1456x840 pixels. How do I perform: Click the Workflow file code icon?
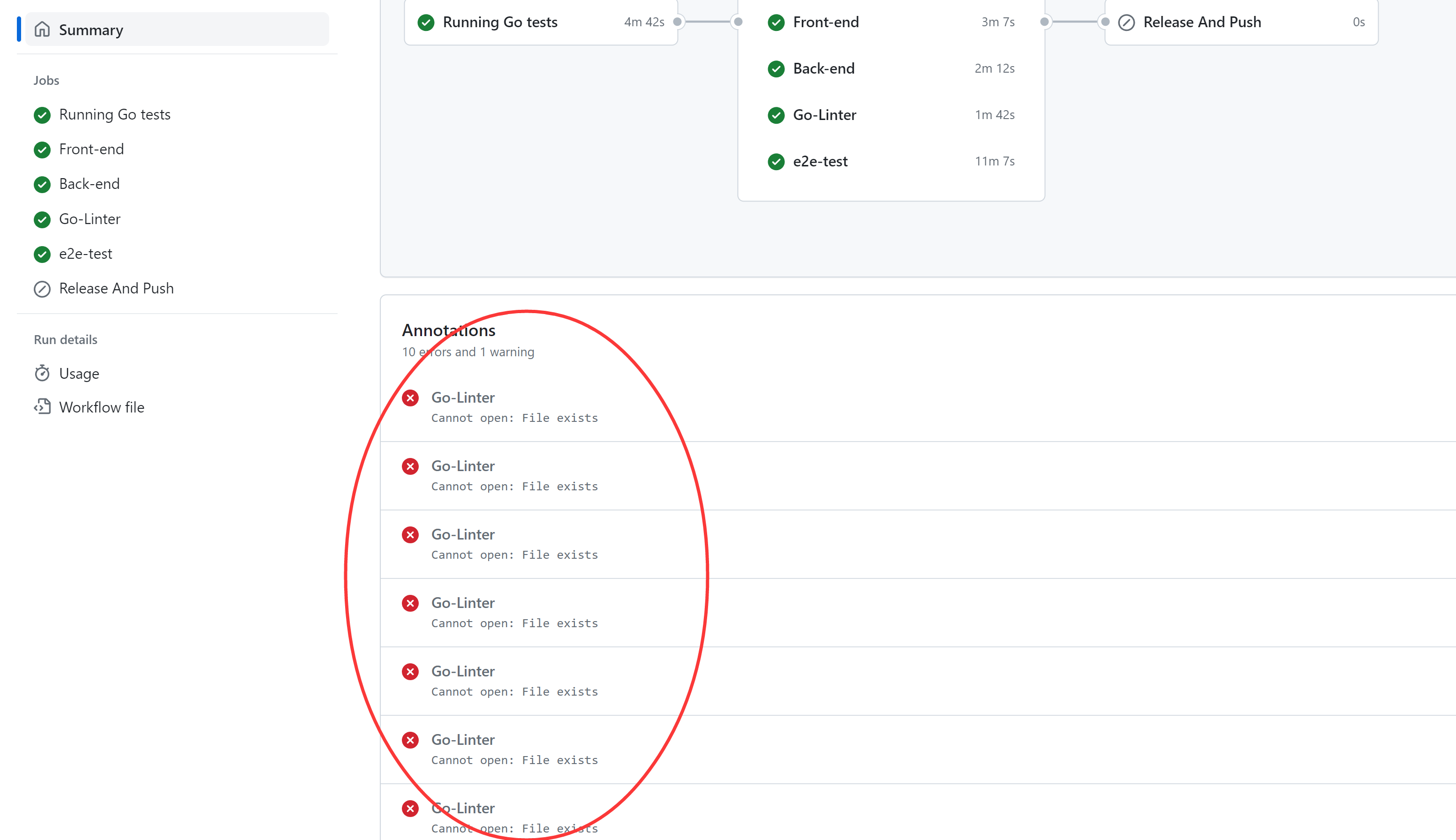click(x=42, y=407)
